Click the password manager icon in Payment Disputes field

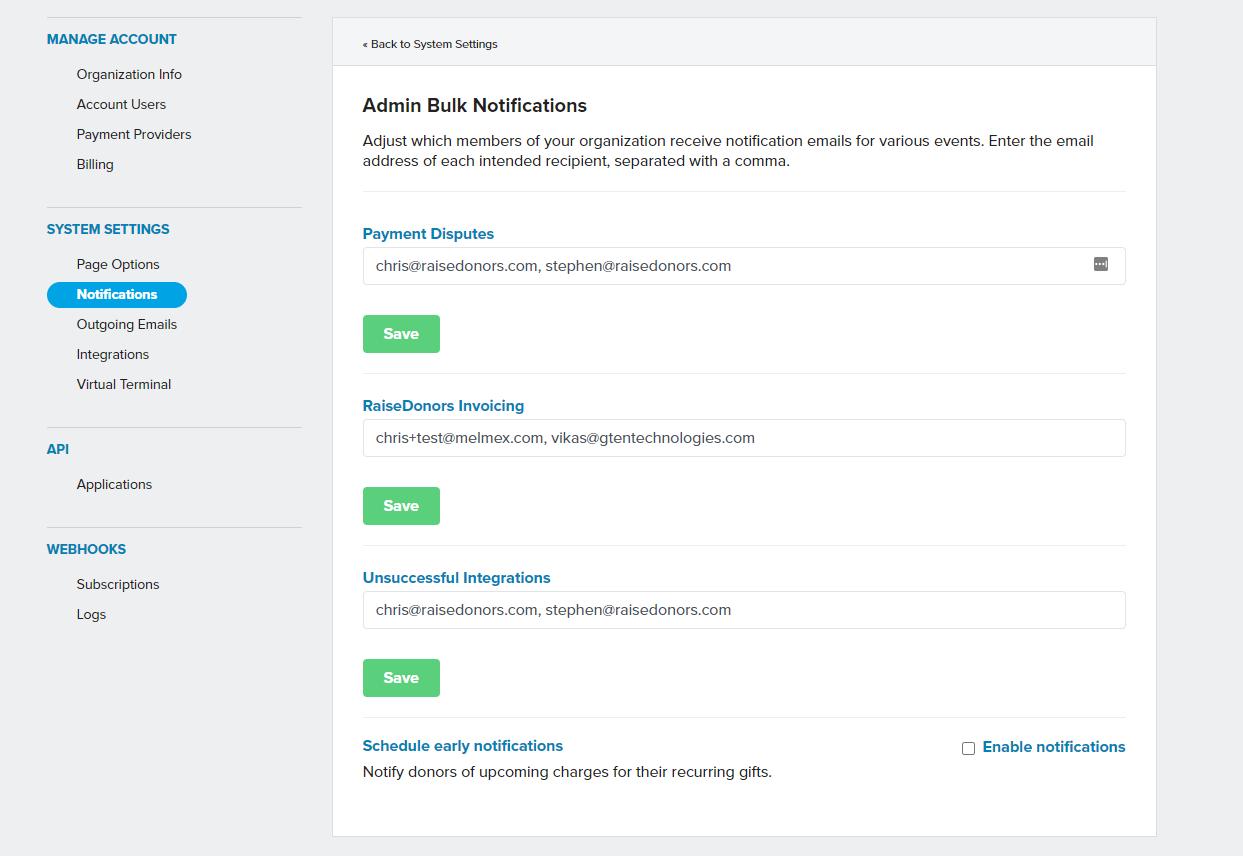pos(1100,265)
